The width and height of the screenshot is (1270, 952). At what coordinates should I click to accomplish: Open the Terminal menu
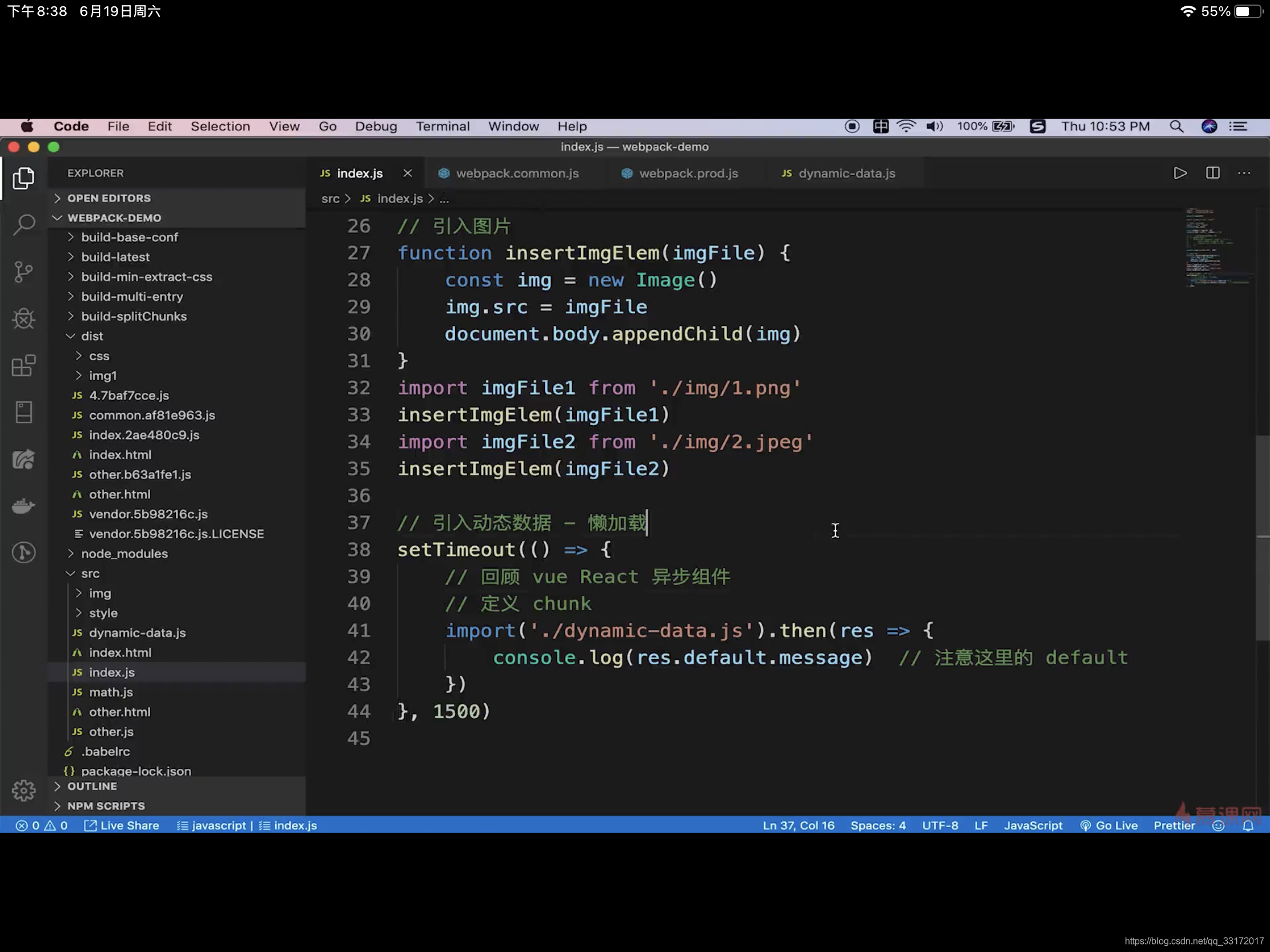443,126
